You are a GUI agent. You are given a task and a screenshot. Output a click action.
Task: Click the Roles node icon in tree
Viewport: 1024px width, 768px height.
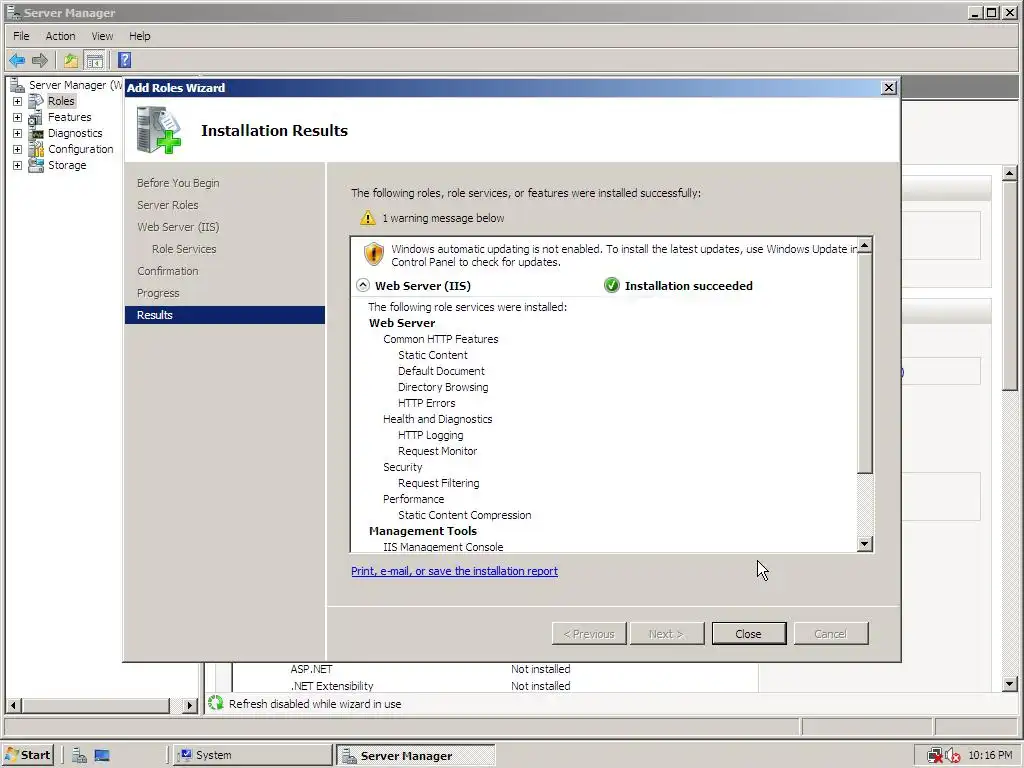coord(36,101)
